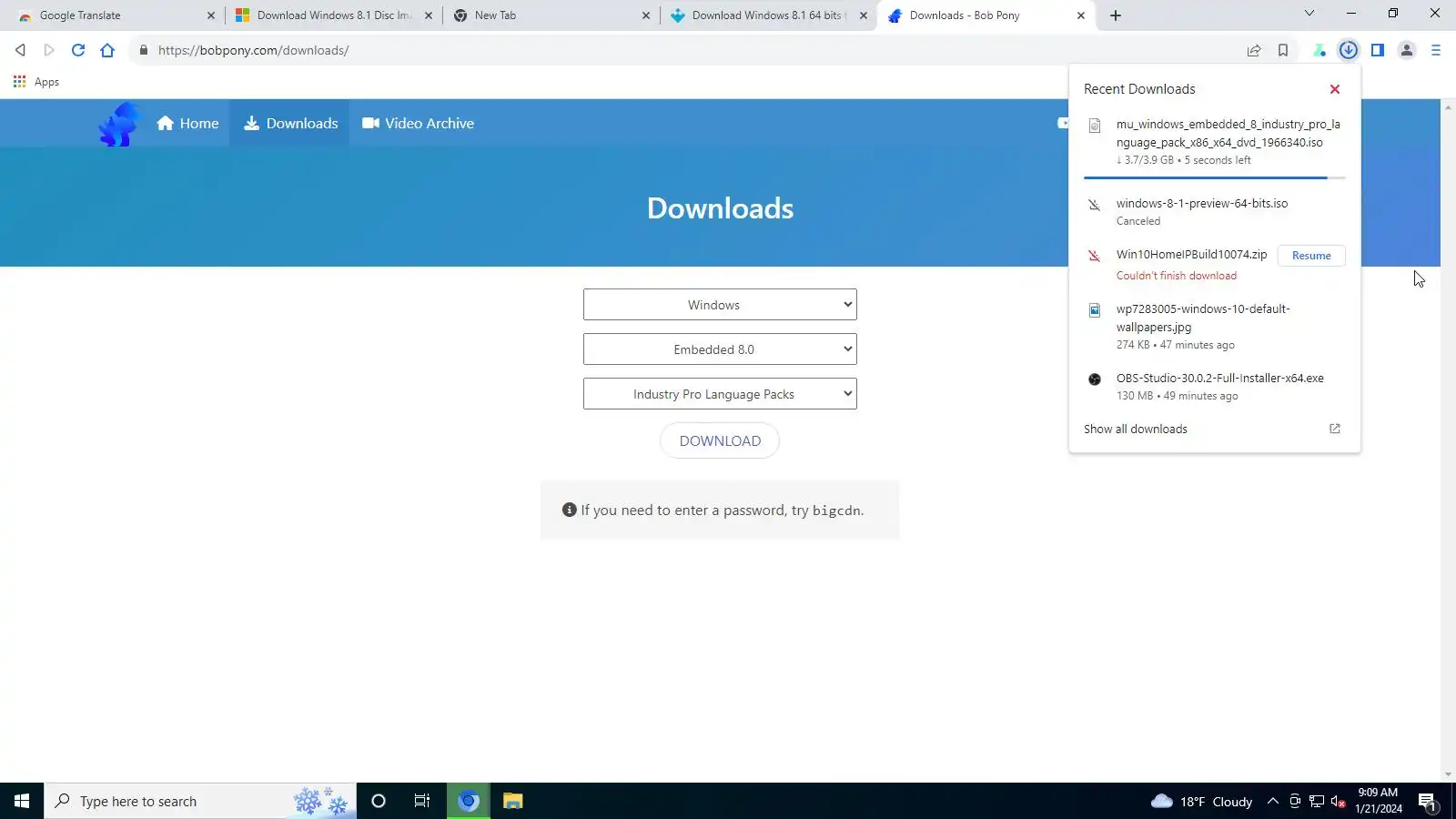Open the browser profile avatar

pos(1407,50)
